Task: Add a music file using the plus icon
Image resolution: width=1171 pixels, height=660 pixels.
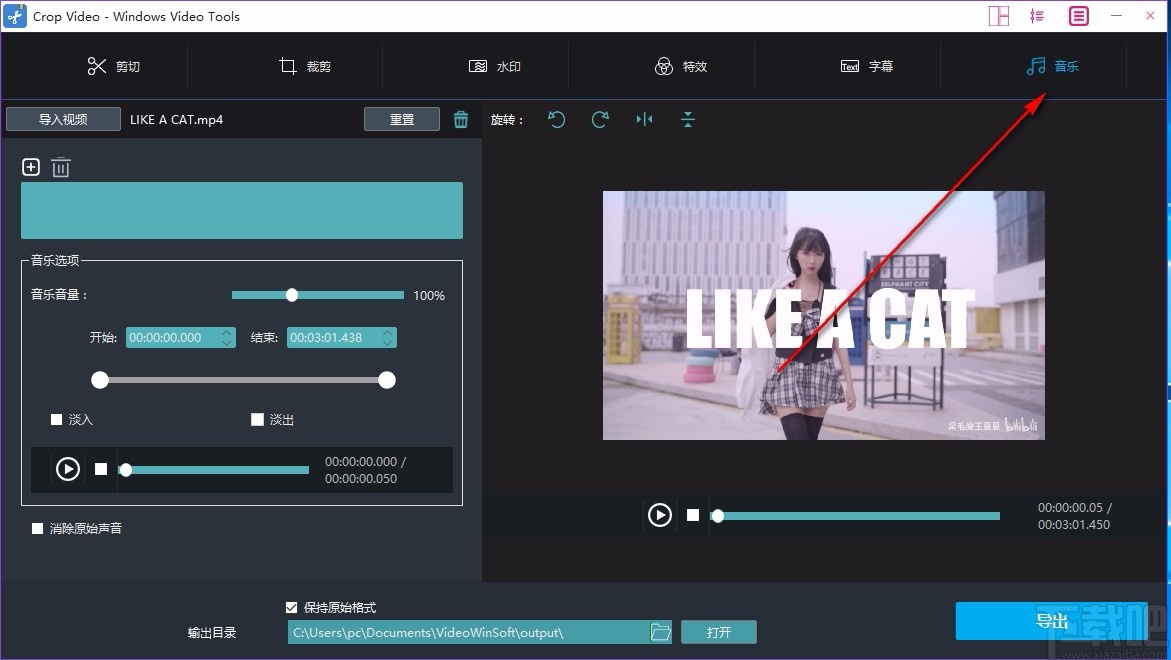Action: [30, 167]
